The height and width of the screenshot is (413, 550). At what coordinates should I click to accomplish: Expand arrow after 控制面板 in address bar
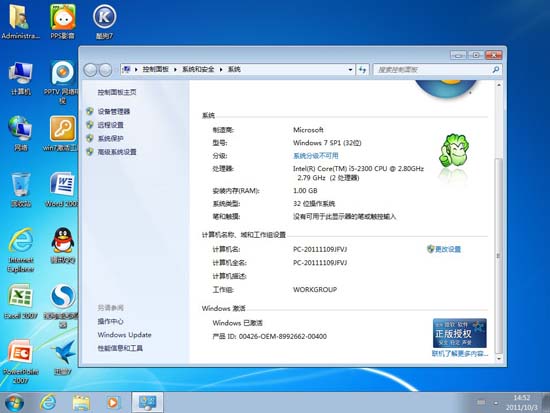175,69
